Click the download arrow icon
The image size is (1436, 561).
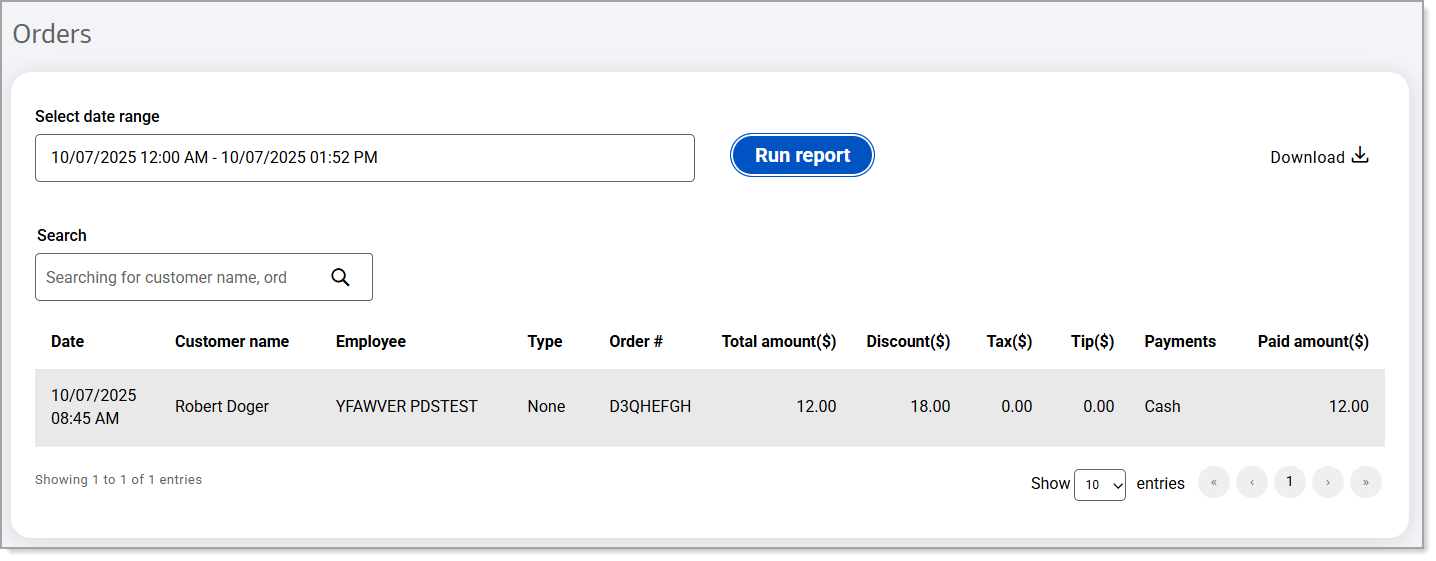[x=1360, y=156]
